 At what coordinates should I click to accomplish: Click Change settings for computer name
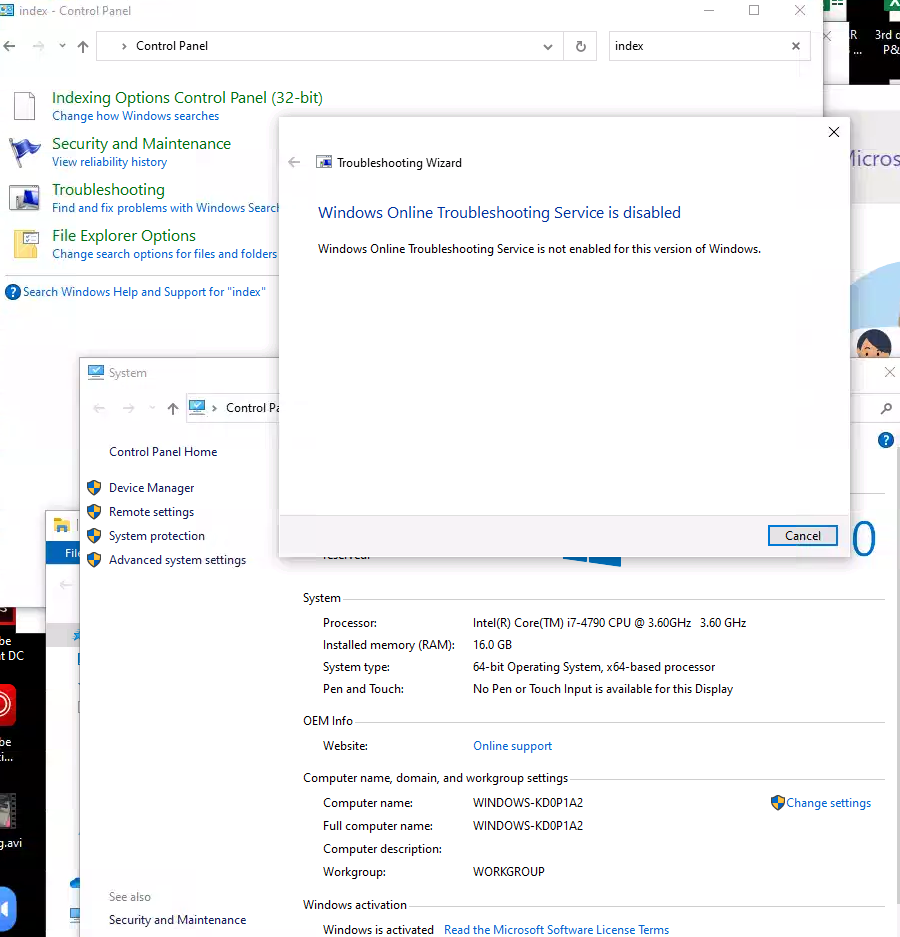click(x=828, y=803)
